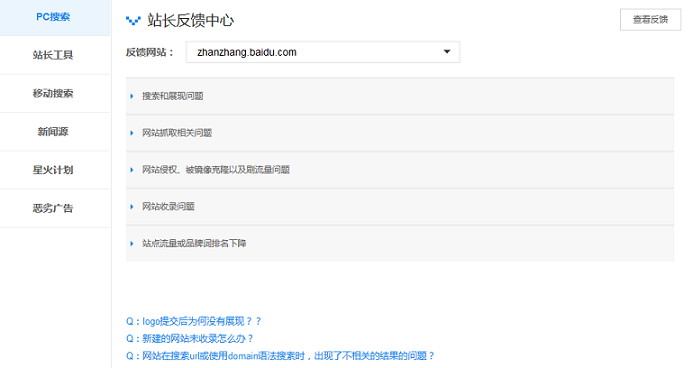
Task: Click the triangle arrow beside 网站收录问题
Action: point(132,207)
